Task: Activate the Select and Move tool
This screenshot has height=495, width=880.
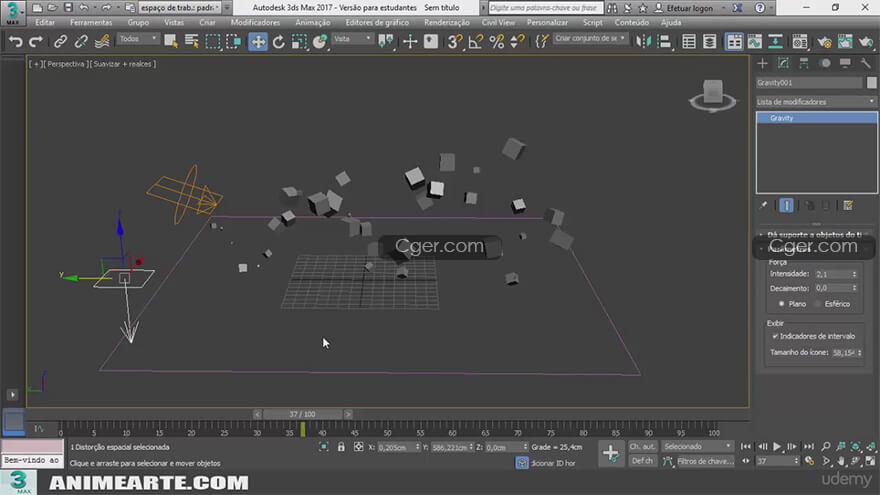Action: coord(258,42)
